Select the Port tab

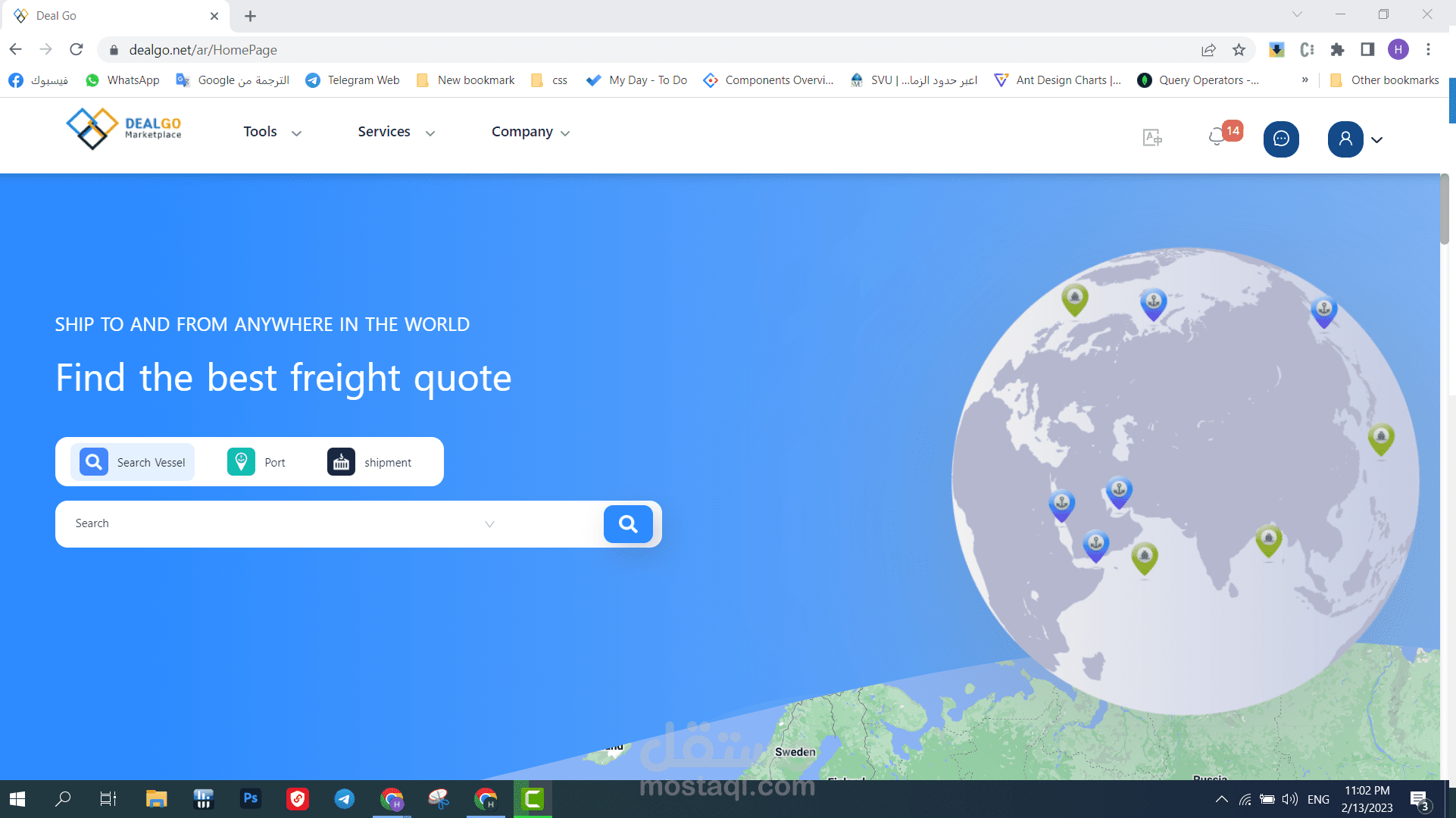tap(256, 462)
